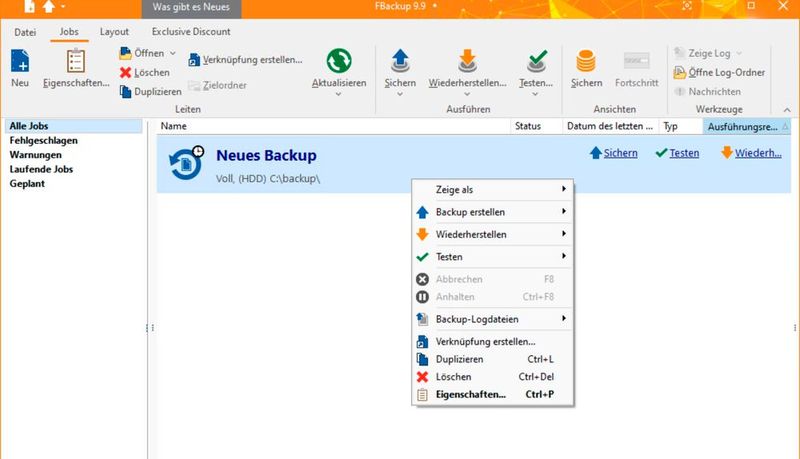Click the Sichern link in job row

pyautogui.click(x=620, y=153)
